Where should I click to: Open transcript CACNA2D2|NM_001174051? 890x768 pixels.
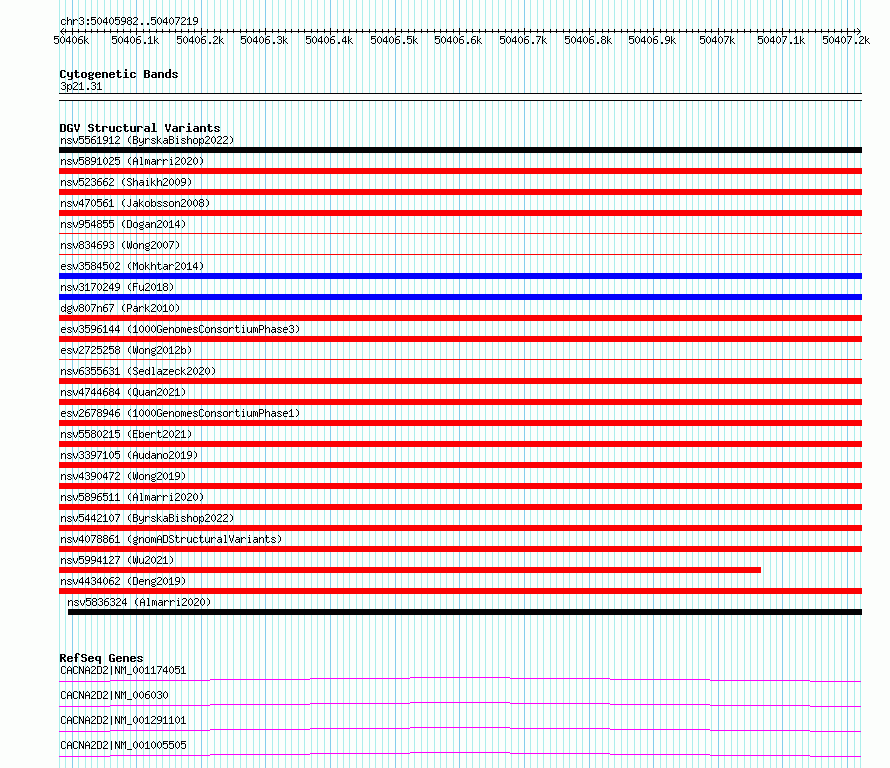coord(123,670)
